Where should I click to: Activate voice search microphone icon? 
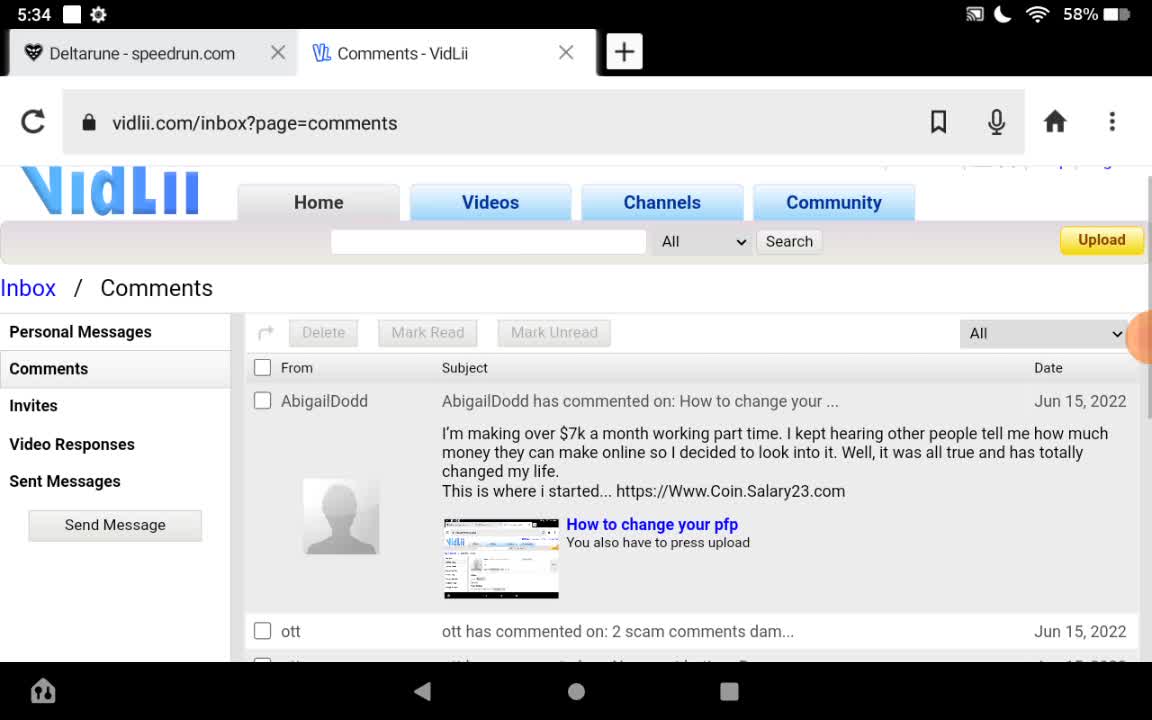point(996,122)
